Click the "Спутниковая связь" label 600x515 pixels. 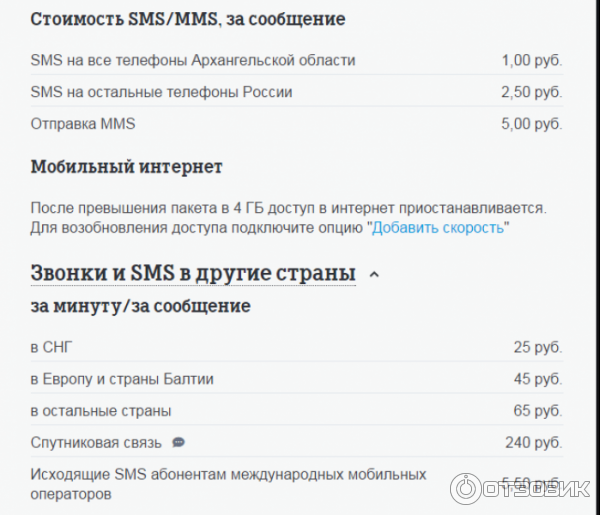tap(97, 442)
